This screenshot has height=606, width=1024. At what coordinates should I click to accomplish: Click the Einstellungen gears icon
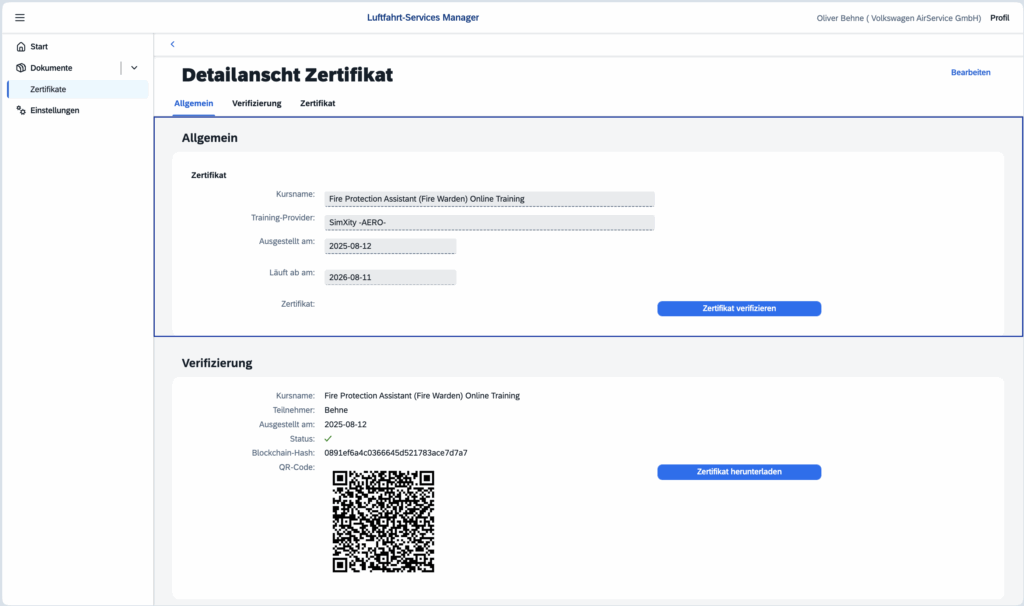(x=21, y=110)
